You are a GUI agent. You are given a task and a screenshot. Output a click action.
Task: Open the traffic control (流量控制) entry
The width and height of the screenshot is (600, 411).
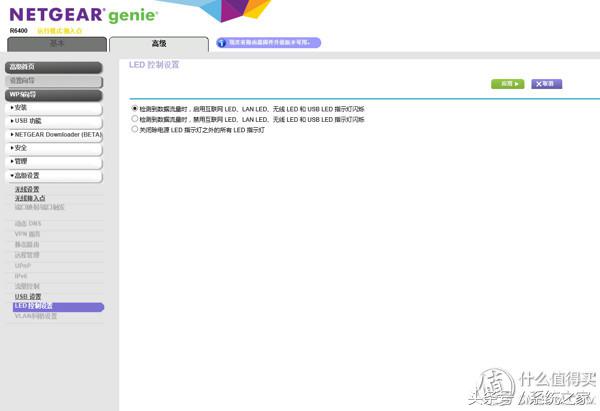(x=27, y=286)
